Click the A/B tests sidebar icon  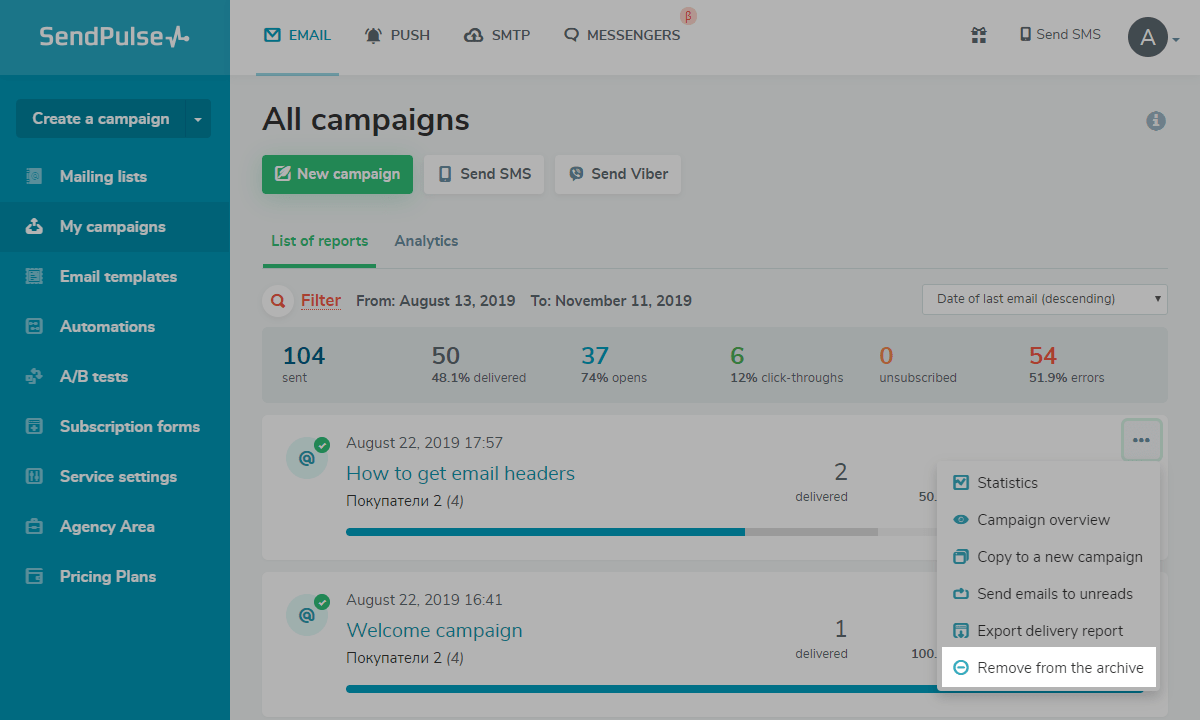35,376
